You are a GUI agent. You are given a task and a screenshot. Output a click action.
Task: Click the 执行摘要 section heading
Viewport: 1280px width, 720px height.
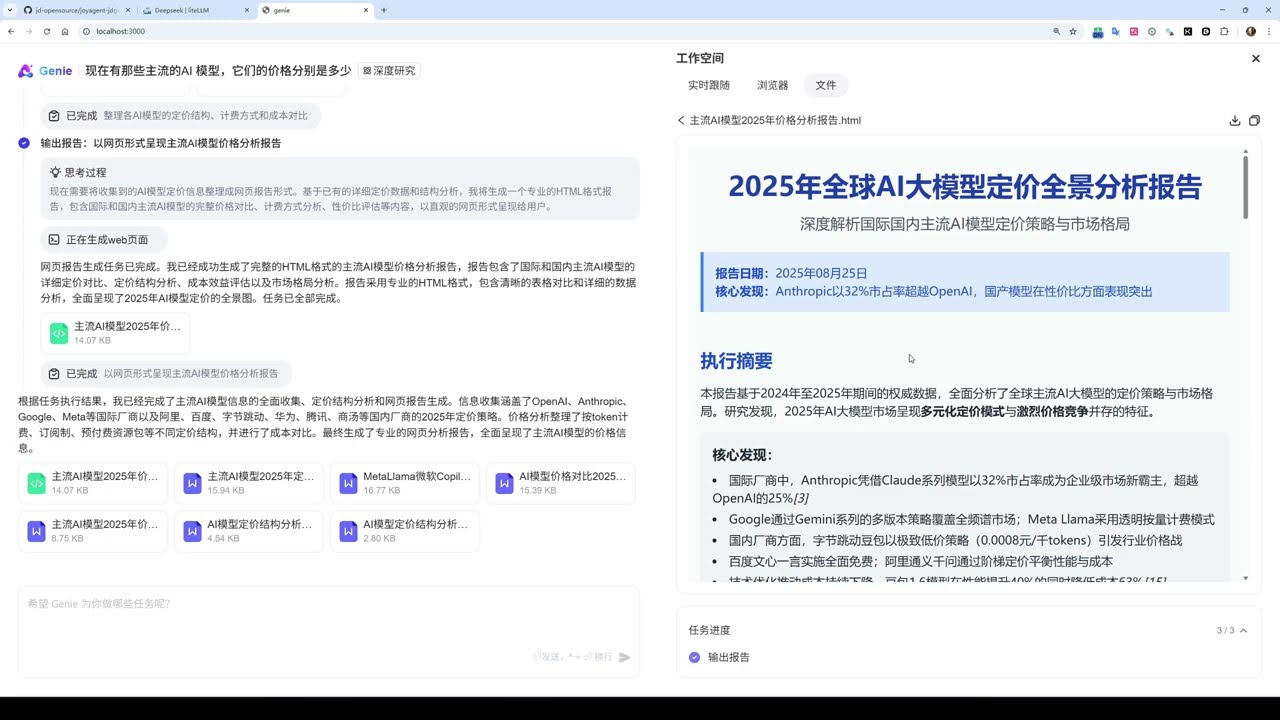coord(736,361)
